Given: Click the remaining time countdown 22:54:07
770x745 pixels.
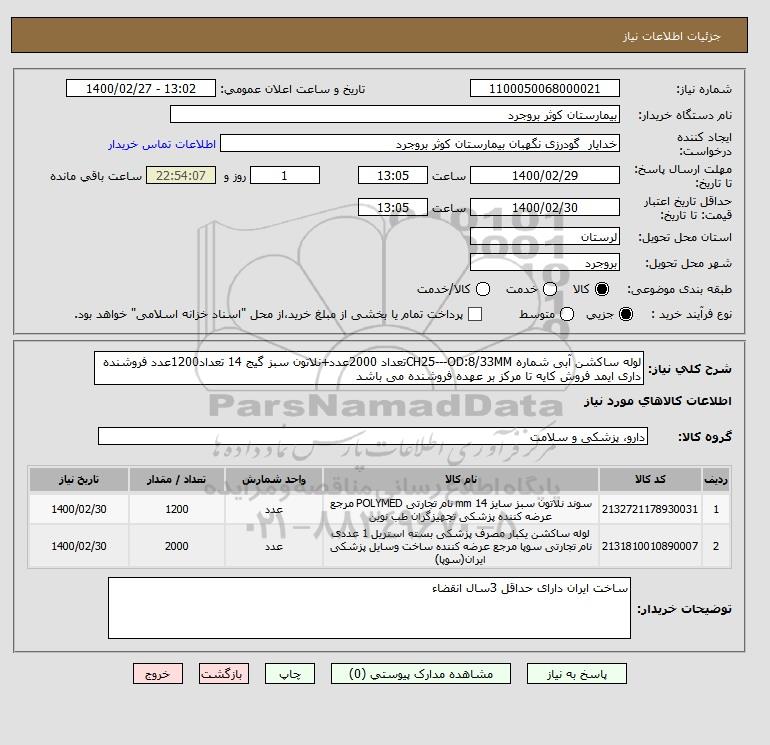Looking at the screenshot, I should pyautogui.click(x=181, y=175).
